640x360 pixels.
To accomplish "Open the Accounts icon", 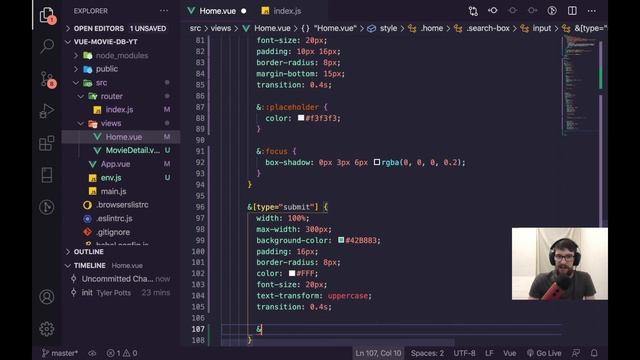I will pos(47,297).
